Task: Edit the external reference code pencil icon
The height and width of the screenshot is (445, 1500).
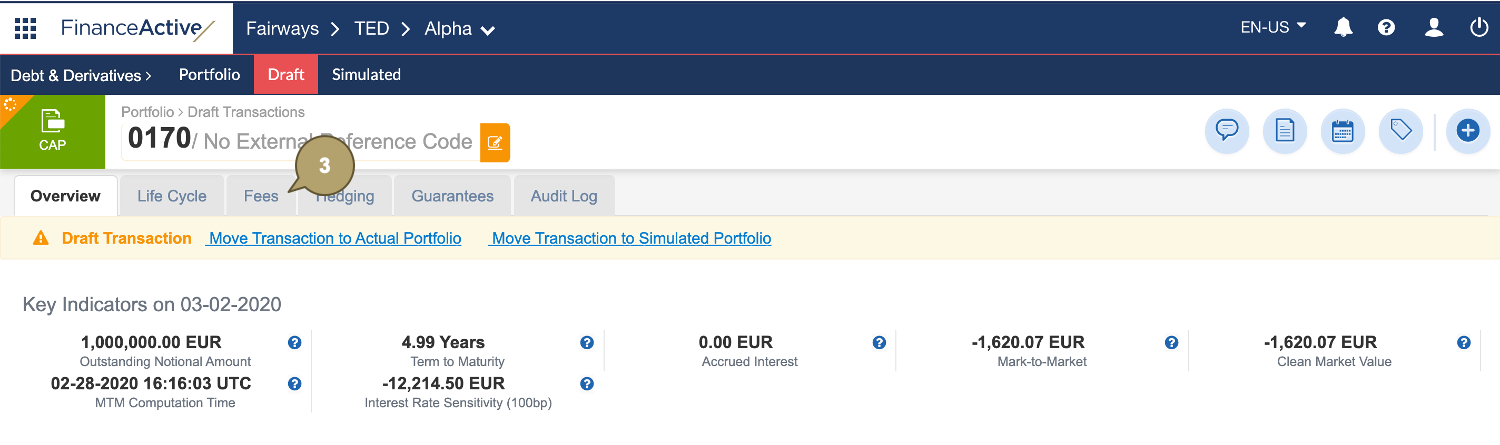Action: point(495,142)
